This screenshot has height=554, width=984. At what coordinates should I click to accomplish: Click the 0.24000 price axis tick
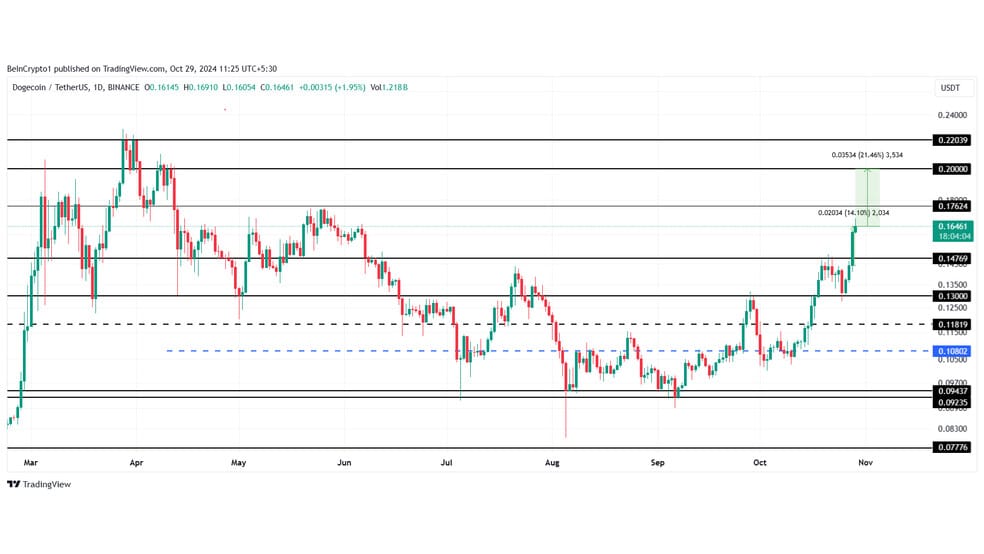point(952,115)
